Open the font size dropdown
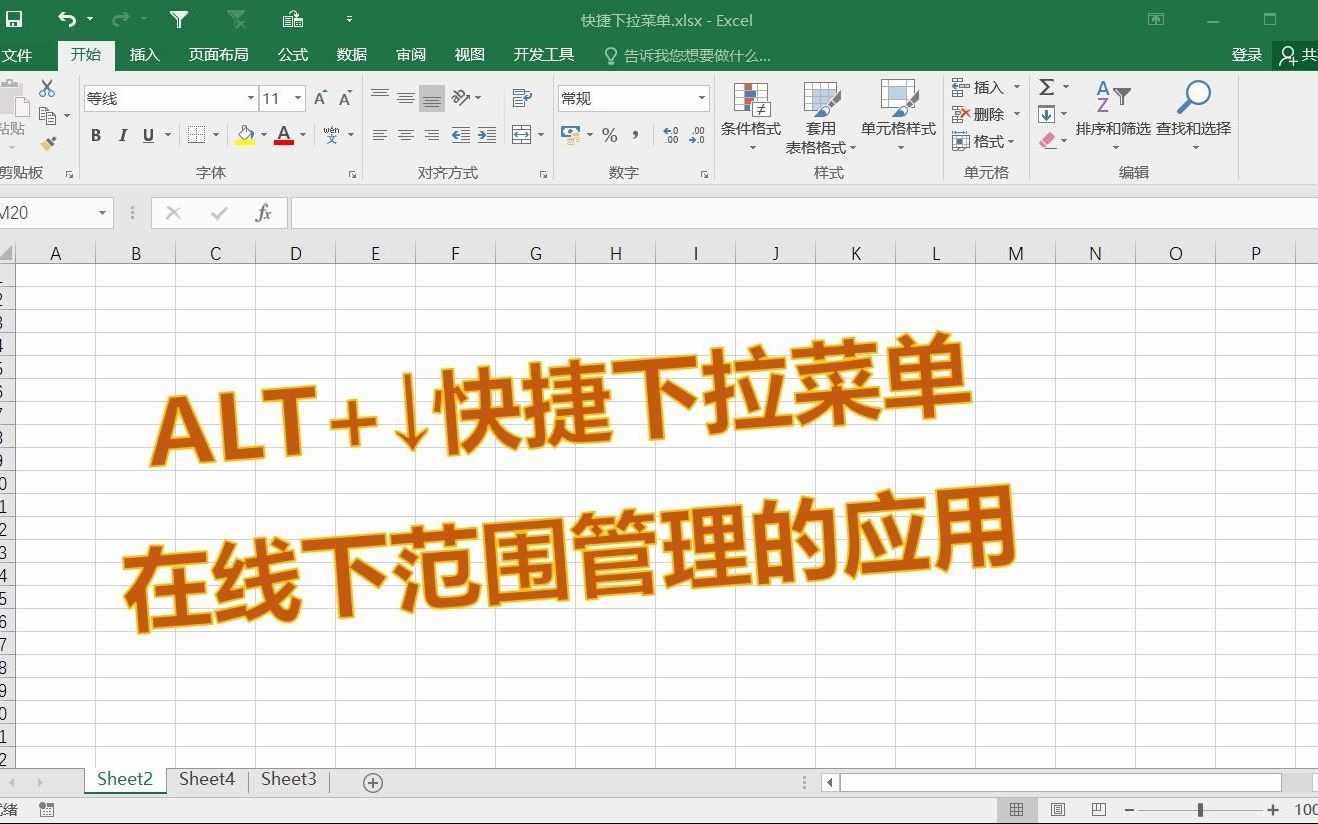The image size is (1318, 824). [296, 98]
